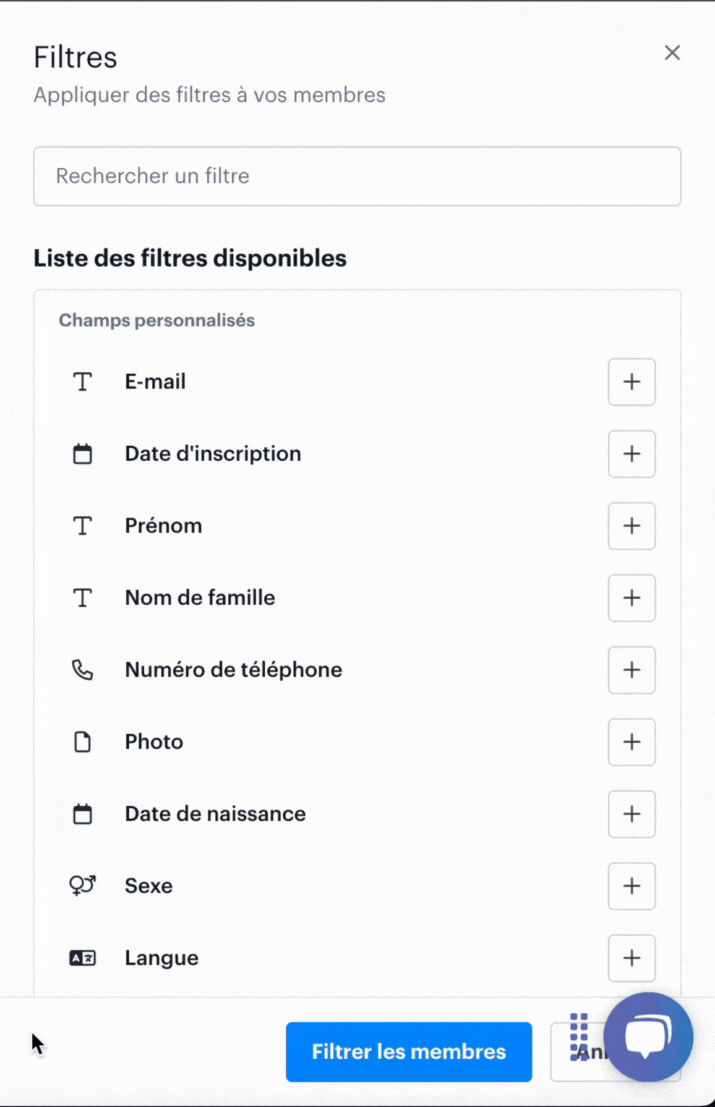
Task: Add the Photo filter
Action: pos(631,742)
